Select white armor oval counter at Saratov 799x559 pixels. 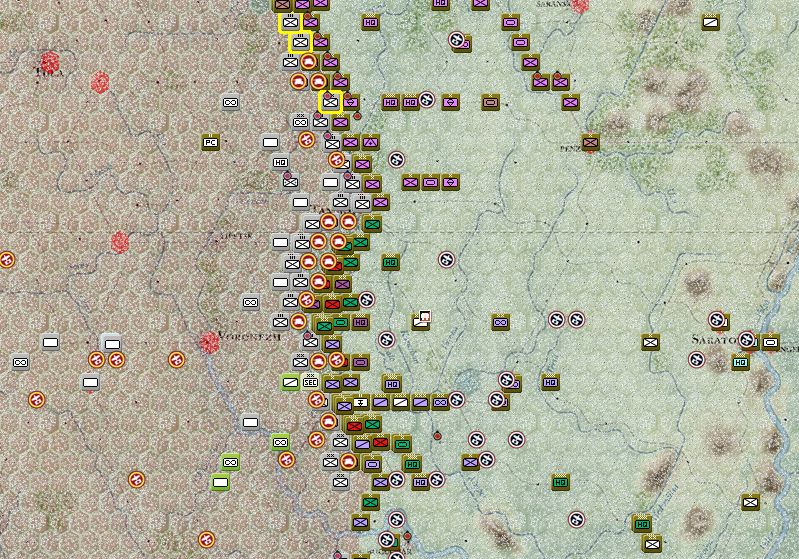pyautogui.click(x=770, y=342)
